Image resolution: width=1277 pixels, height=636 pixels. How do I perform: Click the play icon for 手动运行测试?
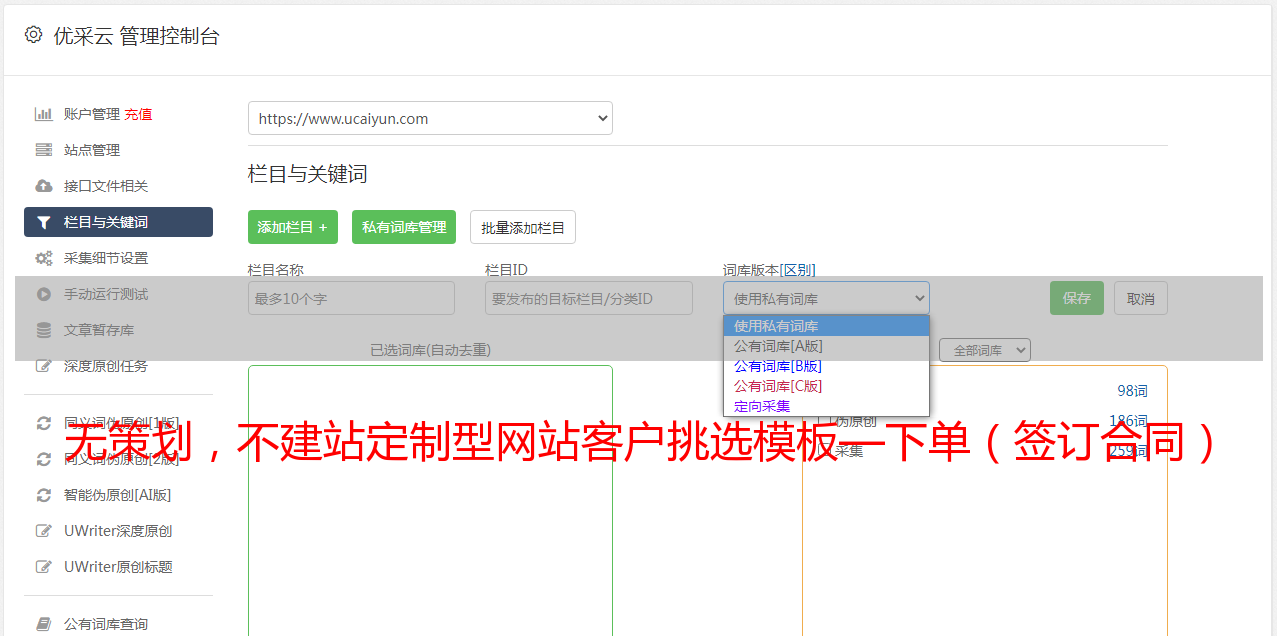(x=44, y=294)
